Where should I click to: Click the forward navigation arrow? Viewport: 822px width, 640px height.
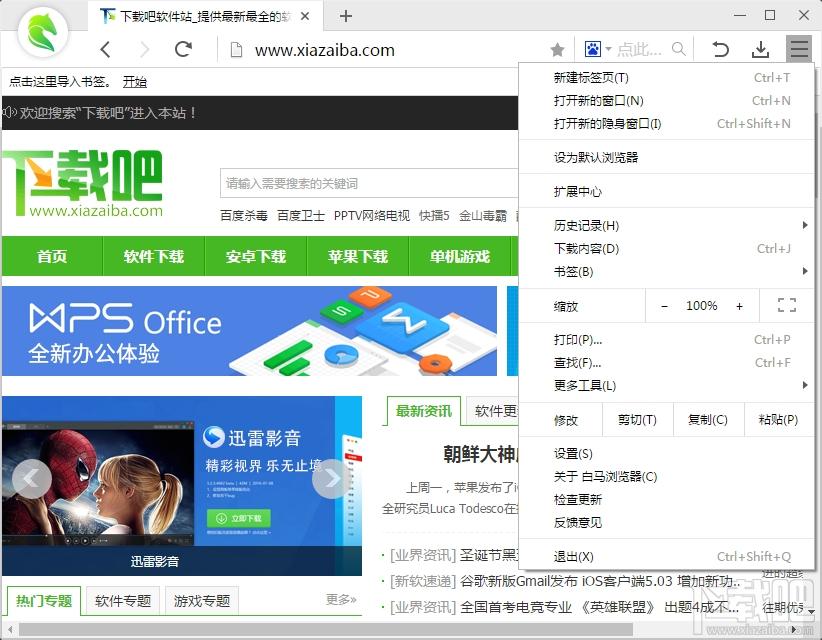tap(144, 50)
